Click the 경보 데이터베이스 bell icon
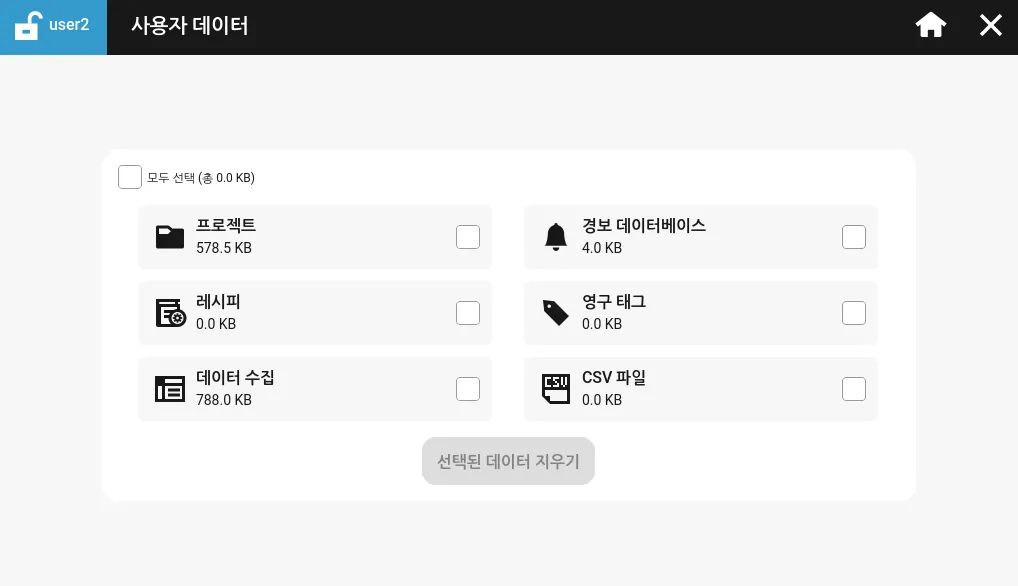The image size is (1018, 586). pyautogui.click(x=556, y=237)
